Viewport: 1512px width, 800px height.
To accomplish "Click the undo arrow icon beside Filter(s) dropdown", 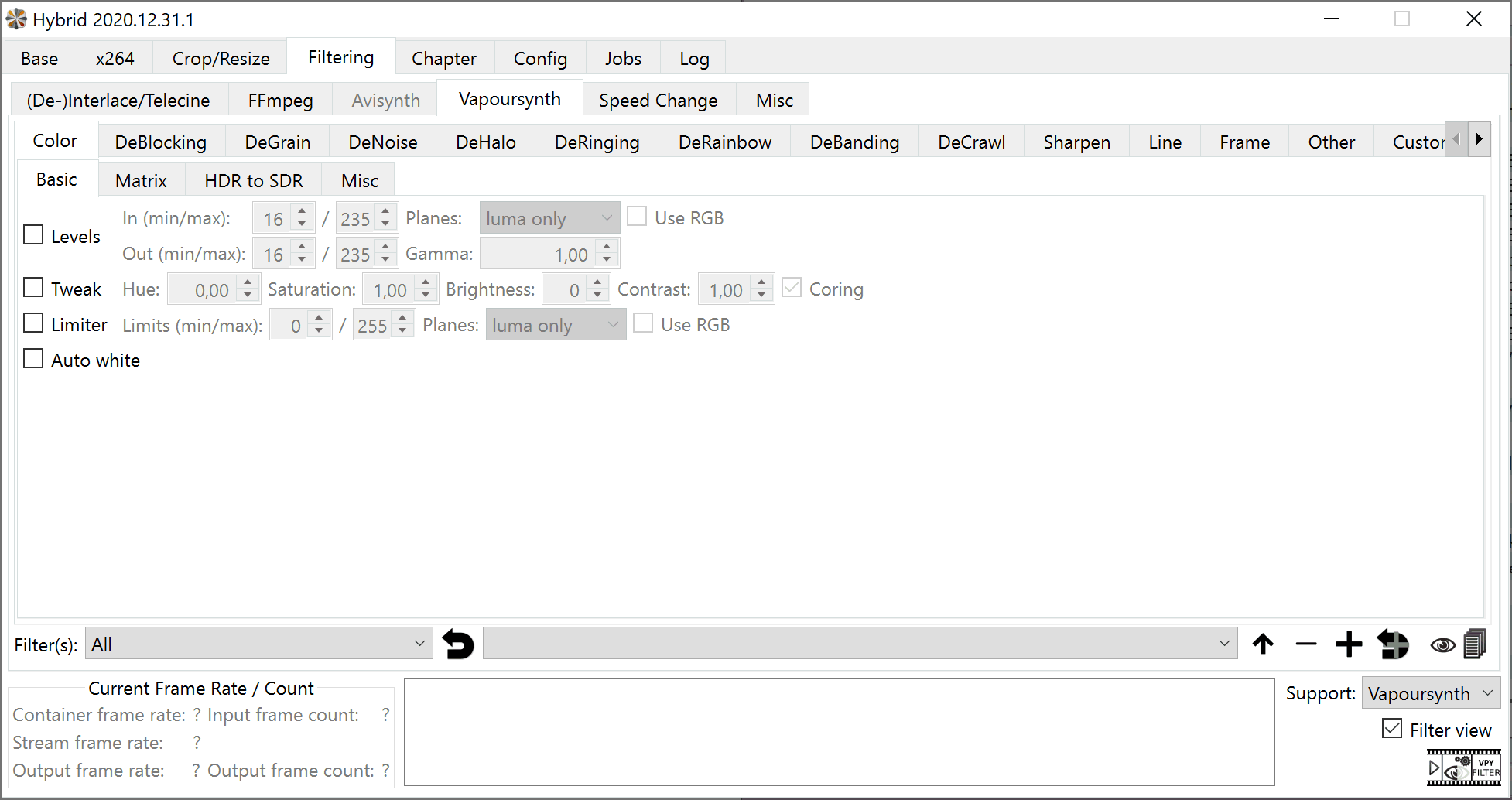I will pos(457,644).
